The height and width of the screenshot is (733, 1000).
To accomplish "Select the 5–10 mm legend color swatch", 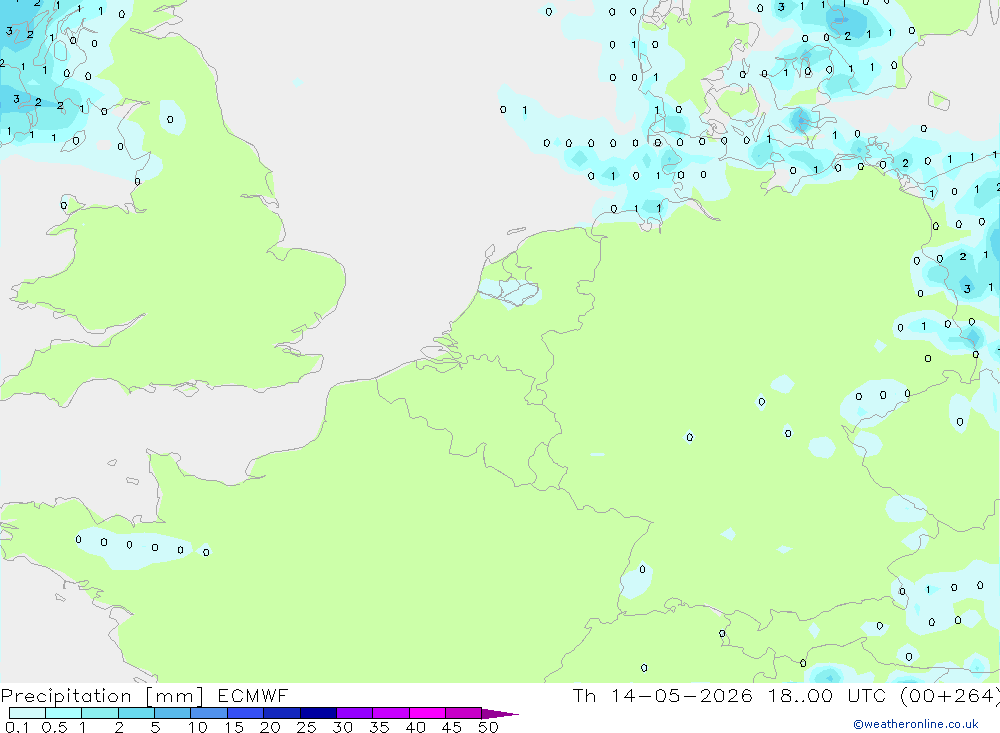I will [x=173, y=713].
